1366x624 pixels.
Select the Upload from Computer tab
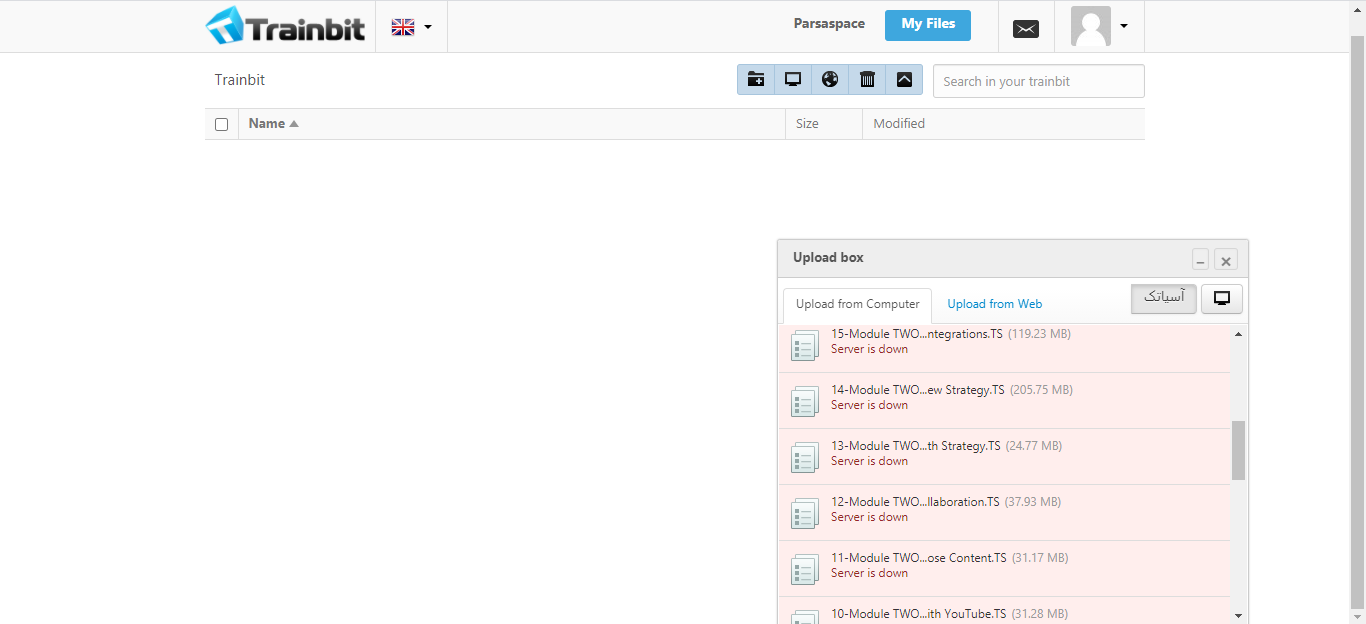857,304
